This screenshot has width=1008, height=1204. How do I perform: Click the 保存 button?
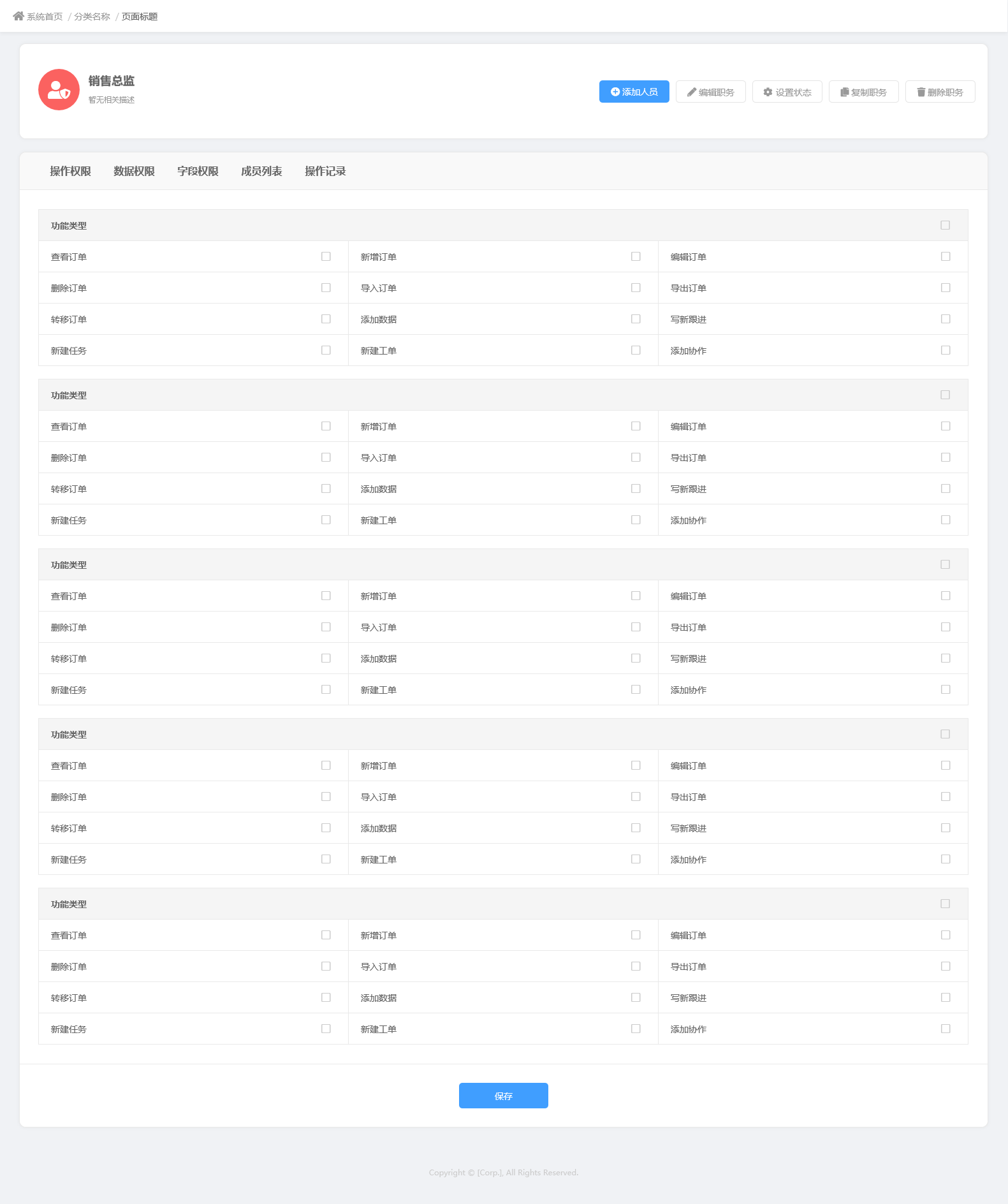coord(504,1096)
